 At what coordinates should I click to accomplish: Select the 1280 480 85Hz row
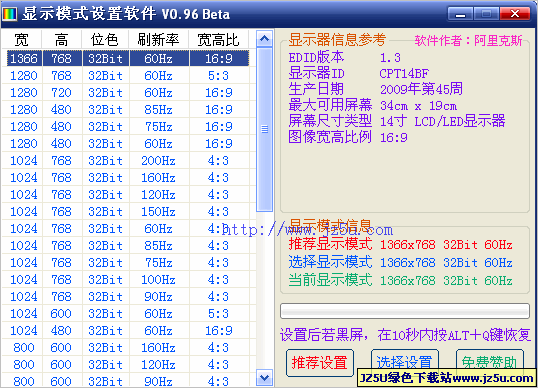128,109
